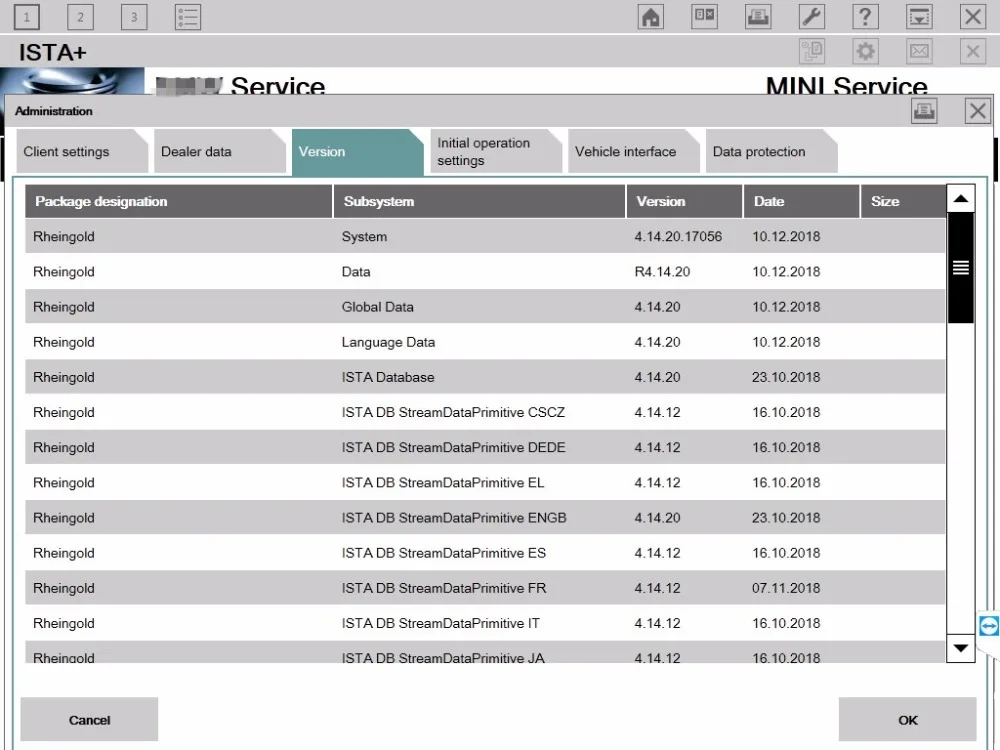The height and width of the screenshot is (750, 1000).
Task: Open the Dealer data tab
Action: pos(219,151)
